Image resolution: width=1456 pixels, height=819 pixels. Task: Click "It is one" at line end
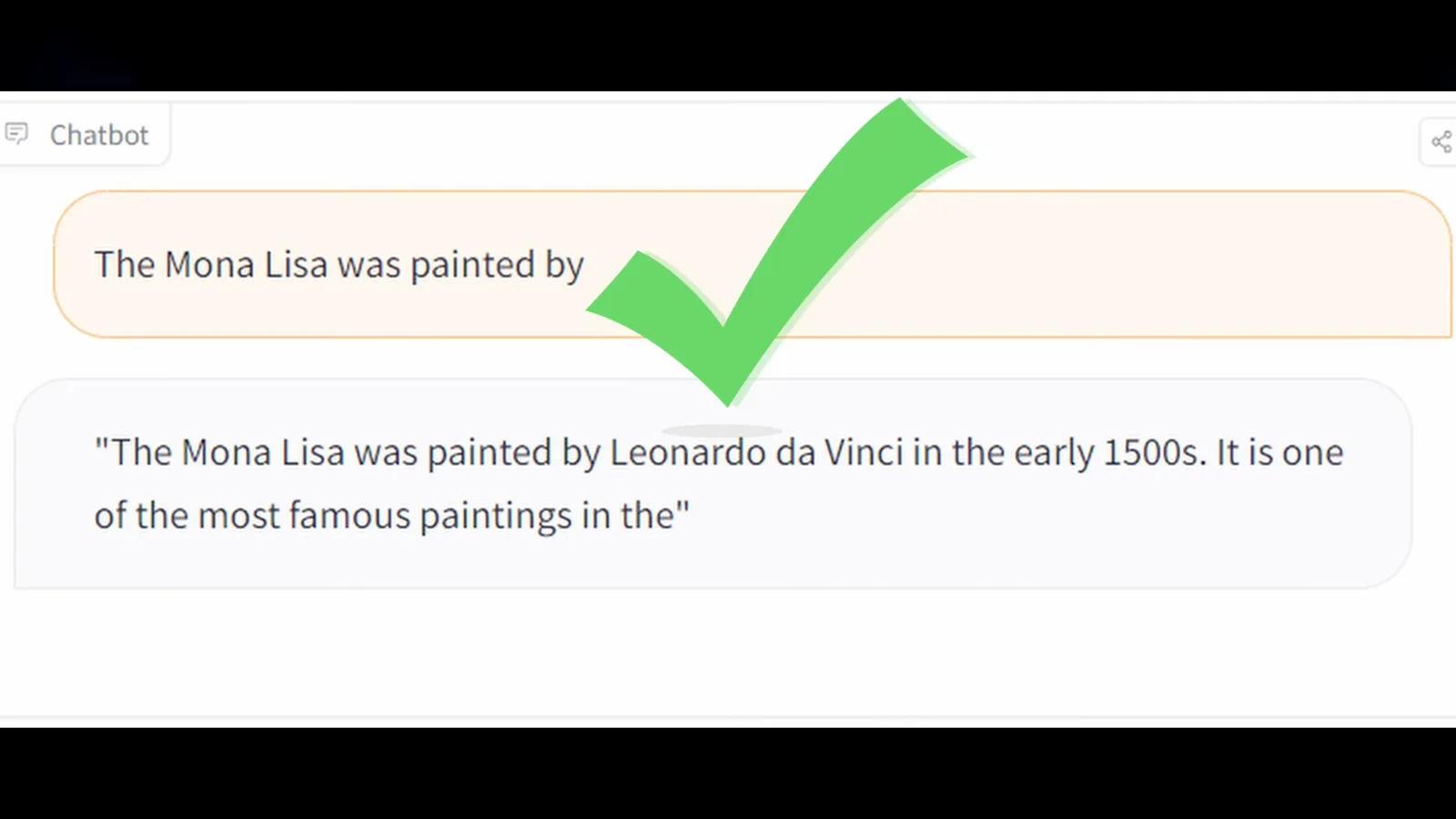1279,452
